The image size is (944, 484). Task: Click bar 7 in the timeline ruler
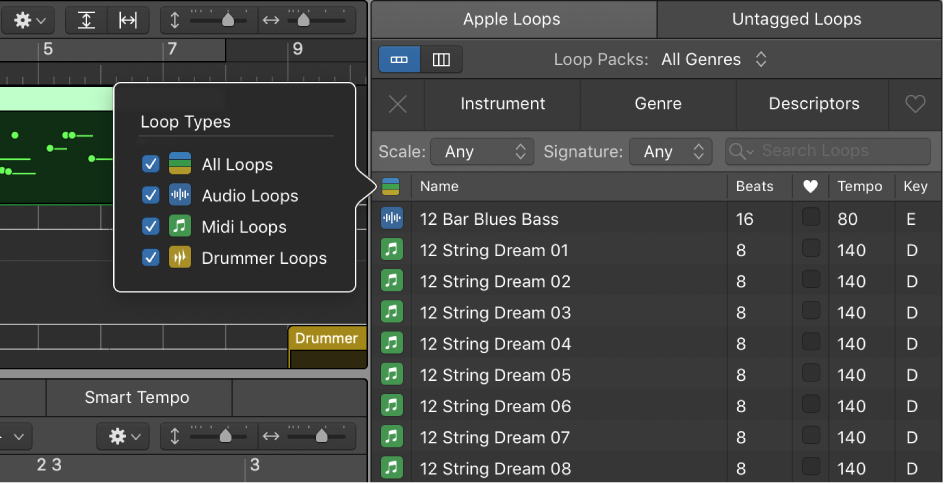pyautogui.click(x=172, y=49)
